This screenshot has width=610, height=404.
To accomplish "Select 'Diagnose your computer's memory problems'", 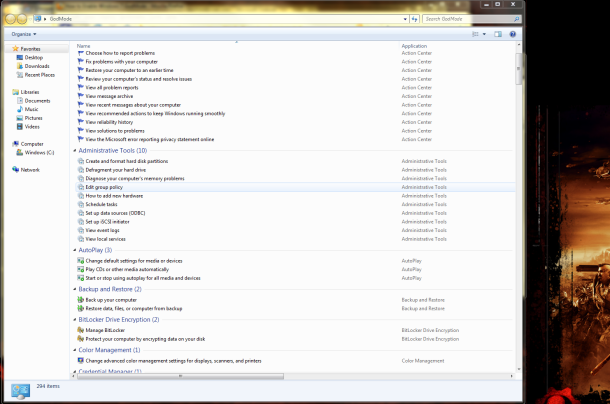I will pos(135,179).
